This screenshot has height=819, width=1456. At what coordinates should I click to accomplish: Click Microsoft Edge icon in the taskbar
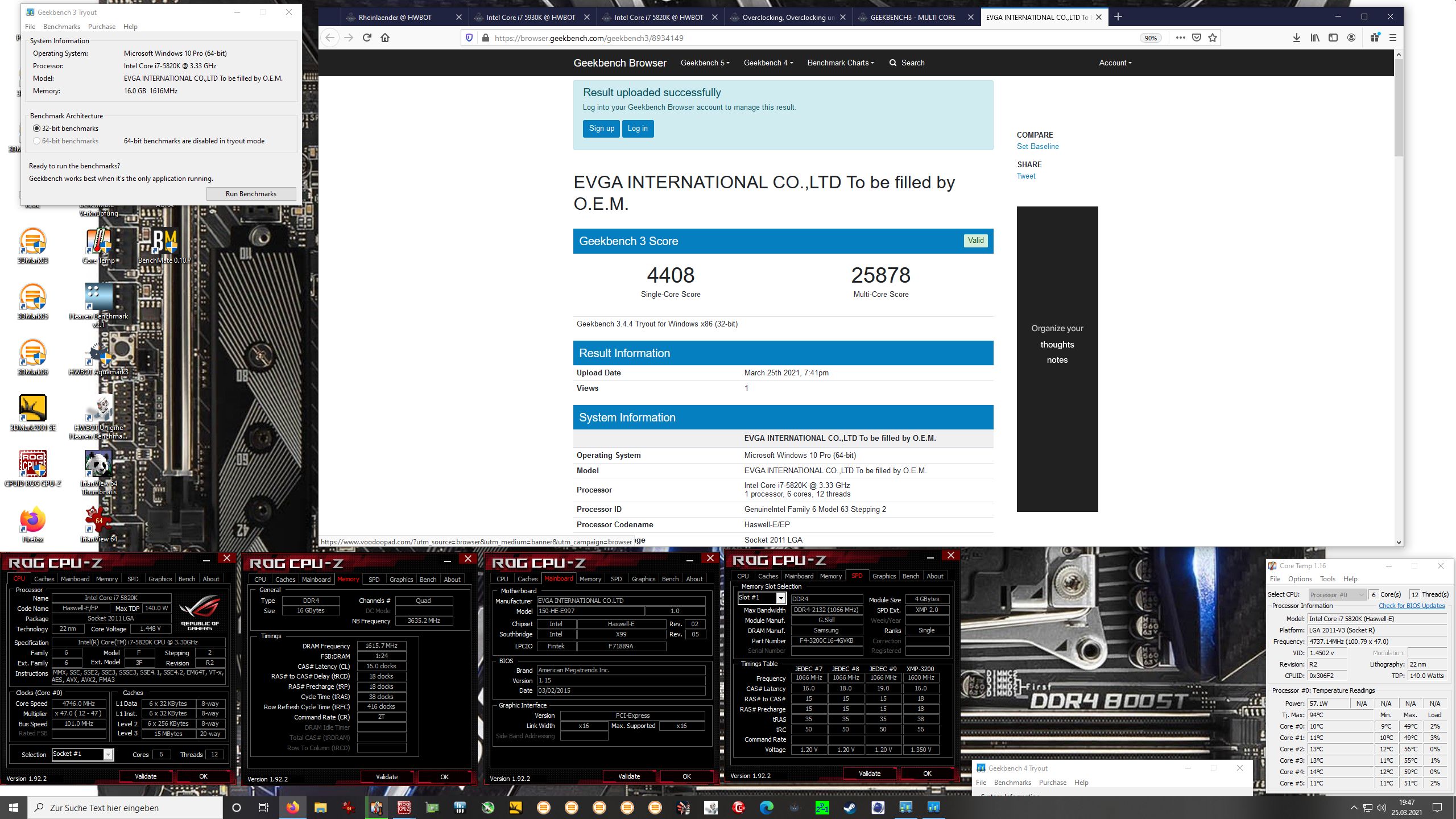click(766, 808)
